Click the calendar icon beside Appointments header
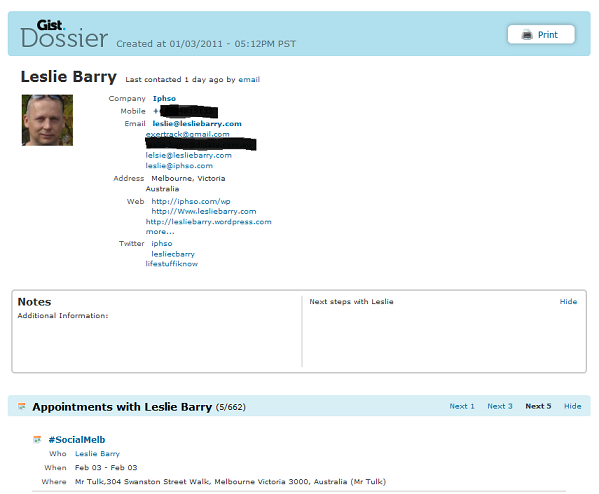 coord(22,407)
